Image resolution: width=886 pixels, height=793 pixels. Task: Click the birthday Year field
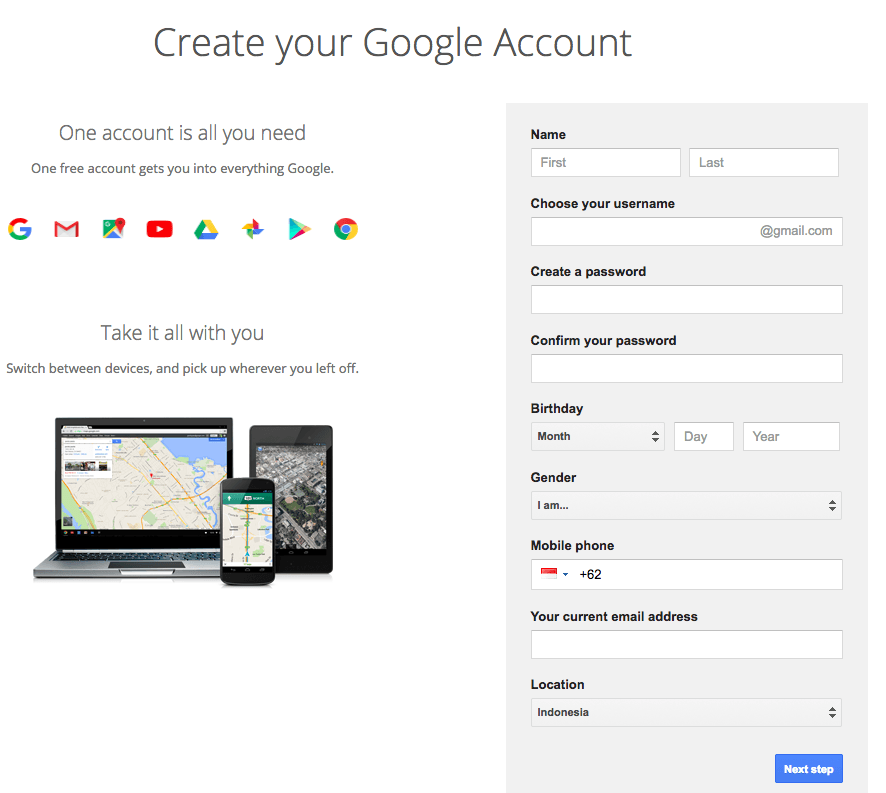[791, 436]
